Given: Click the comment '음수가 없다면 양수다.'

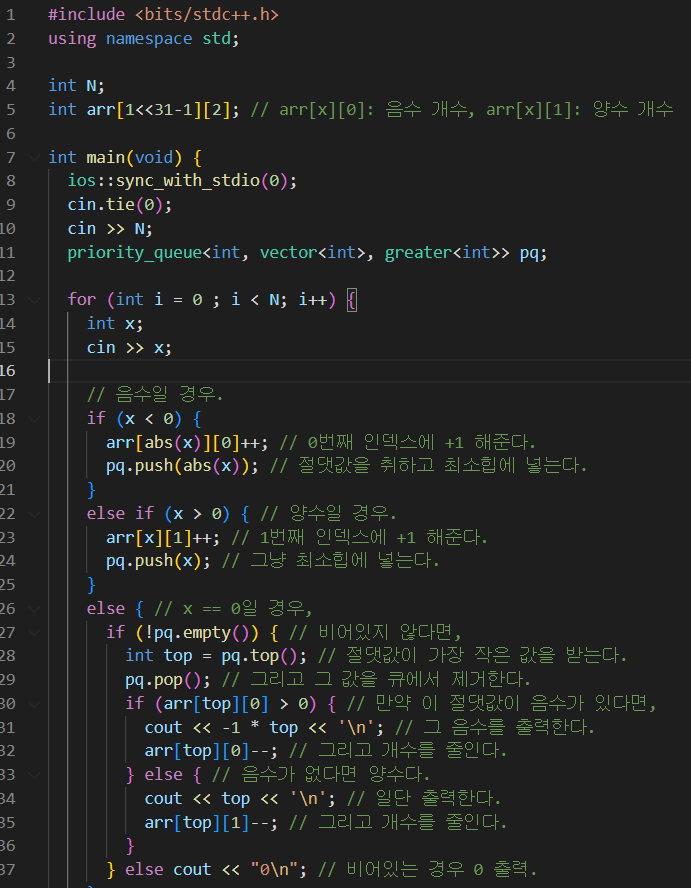Looking at the screenshot, I should pyautogui.click(x=336, y=774).
